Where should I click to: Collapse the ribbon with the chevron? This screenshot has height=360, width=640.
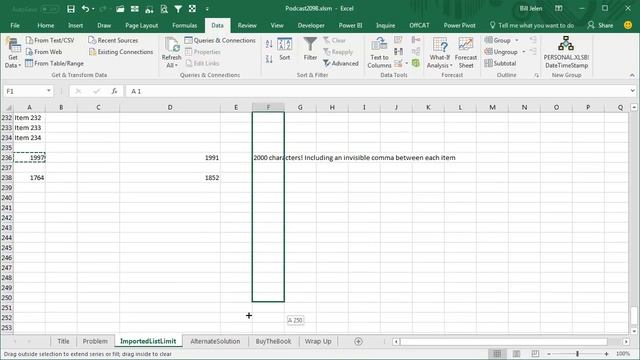coord(632,76)
